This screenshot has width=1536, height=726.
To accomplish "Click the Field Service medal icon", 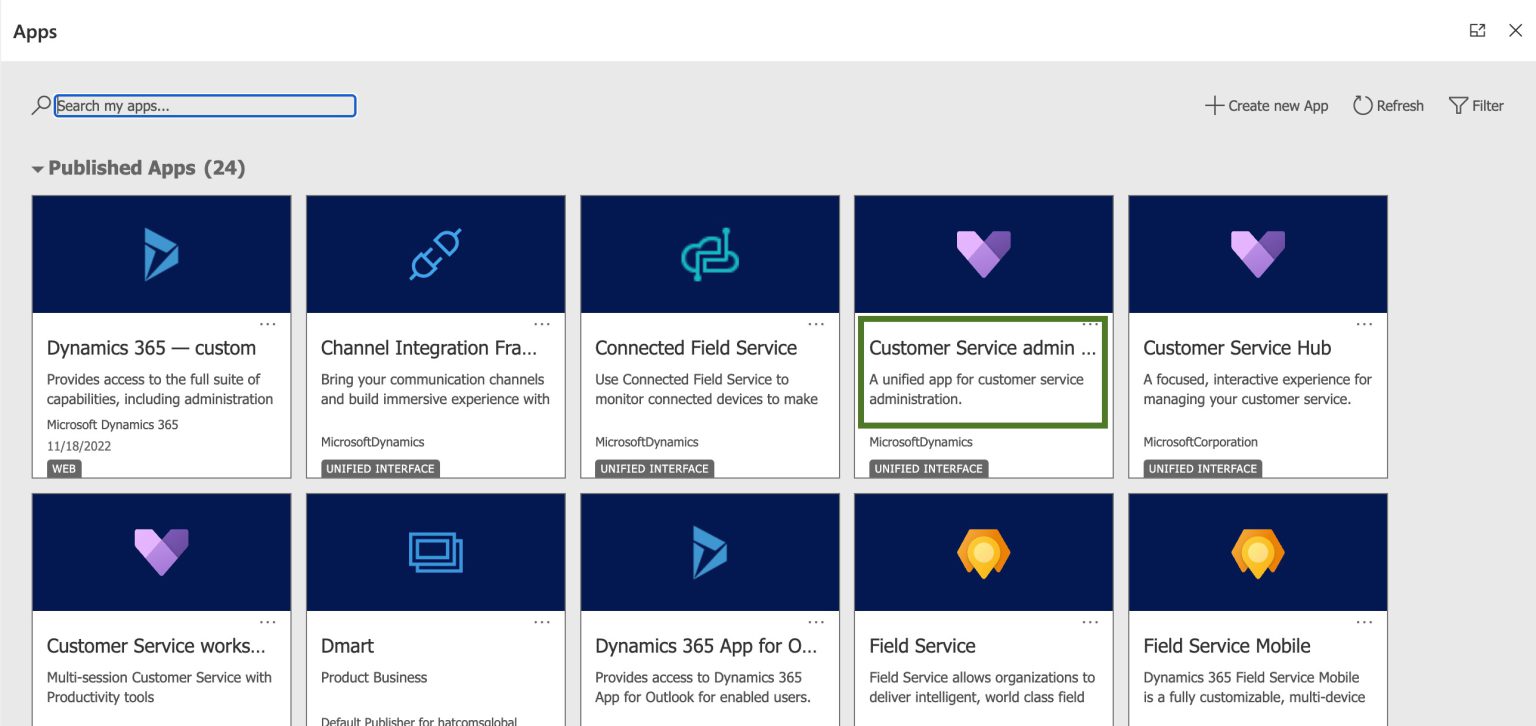I will point(983,551).
